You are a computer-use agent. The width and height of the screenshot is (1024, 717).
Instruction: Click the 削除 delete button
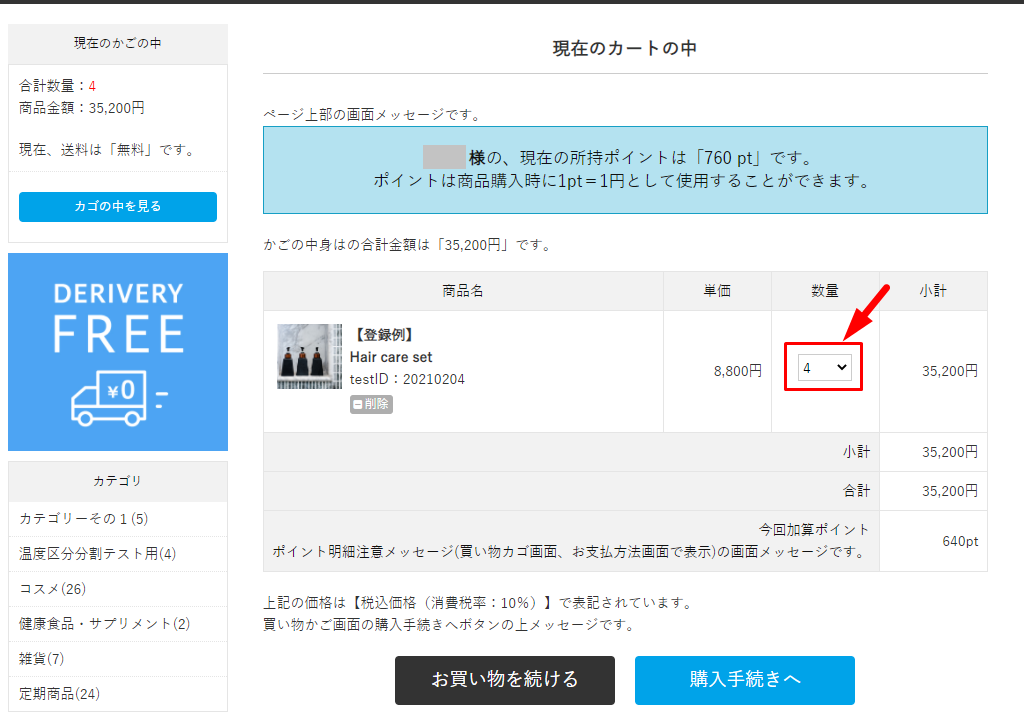371,404
